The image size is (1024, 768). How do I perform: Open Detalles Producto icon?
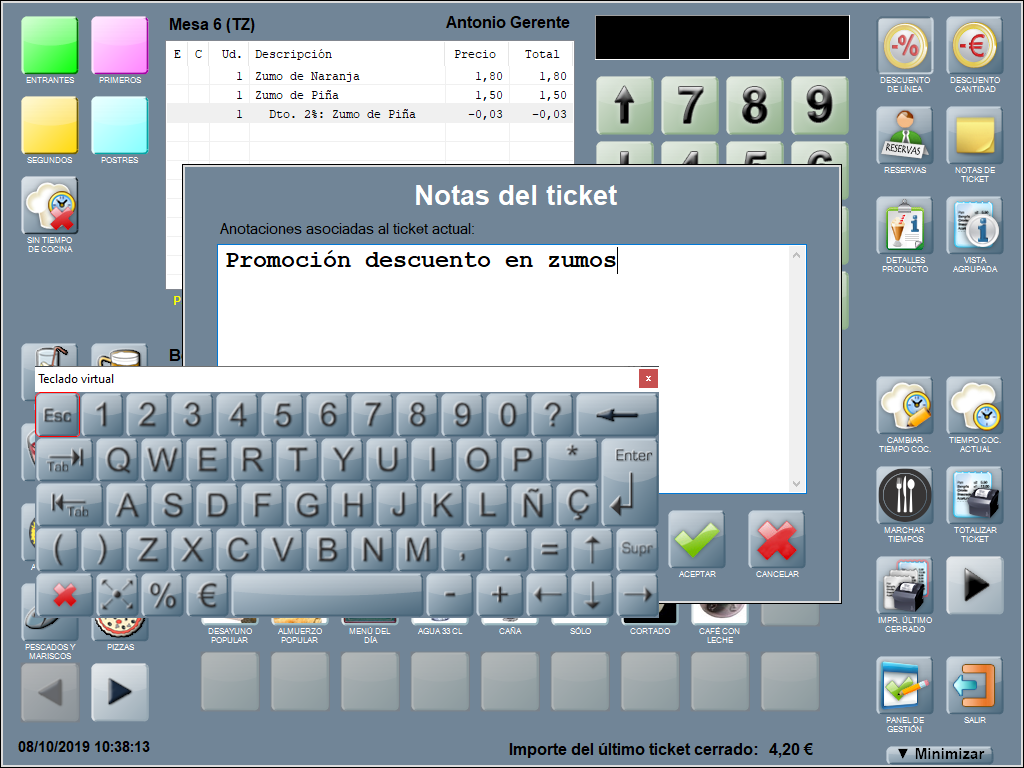pos(905,226)
